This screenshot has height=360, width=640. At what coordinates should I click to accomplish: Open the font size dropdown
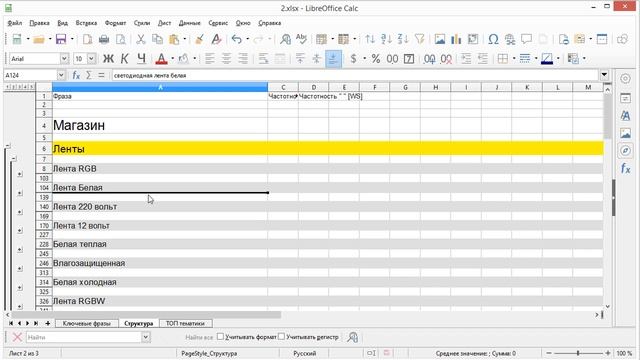pos(91,59)
